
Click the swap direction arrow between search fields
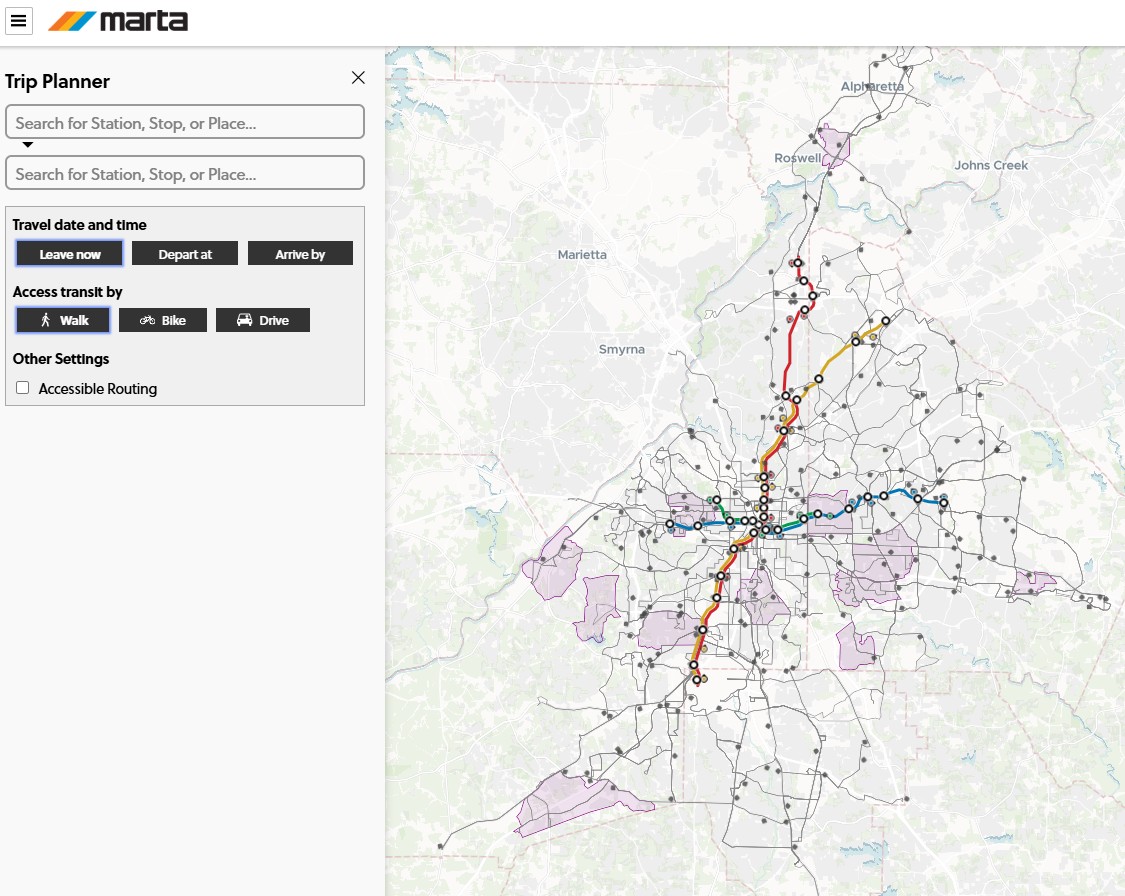pyautogui.click(x=28, y=145)
